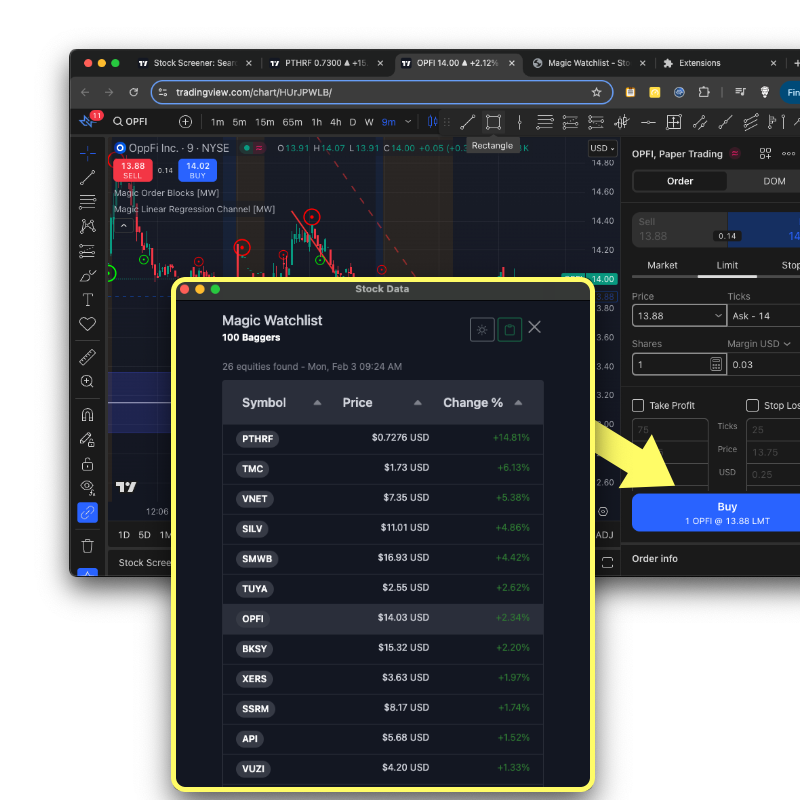The height and width of the screenshot is (800, 800).
Task: Select the Trend Line tool in left sidebar
Action: tap(87, 177)
